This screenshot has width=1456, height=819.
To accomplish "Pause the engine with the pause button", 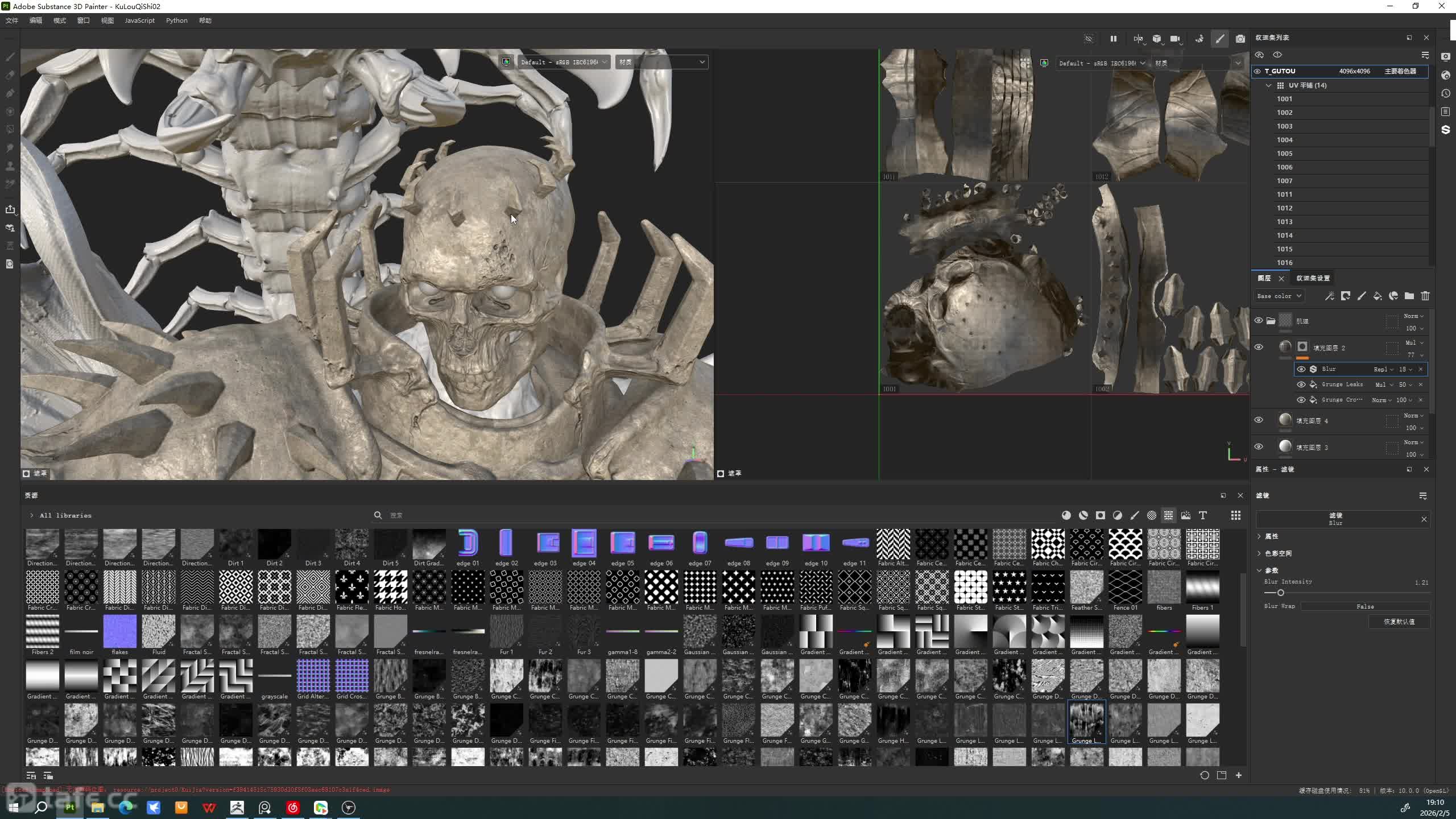I will point(1113,39).
